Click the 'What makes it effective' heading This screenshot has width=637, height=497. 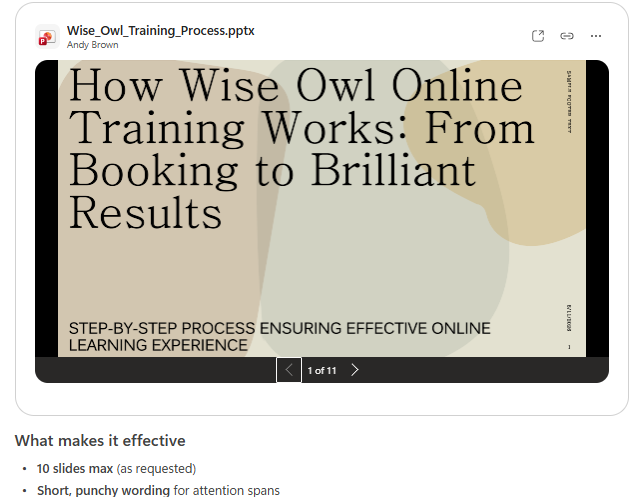tap(100, 441)
